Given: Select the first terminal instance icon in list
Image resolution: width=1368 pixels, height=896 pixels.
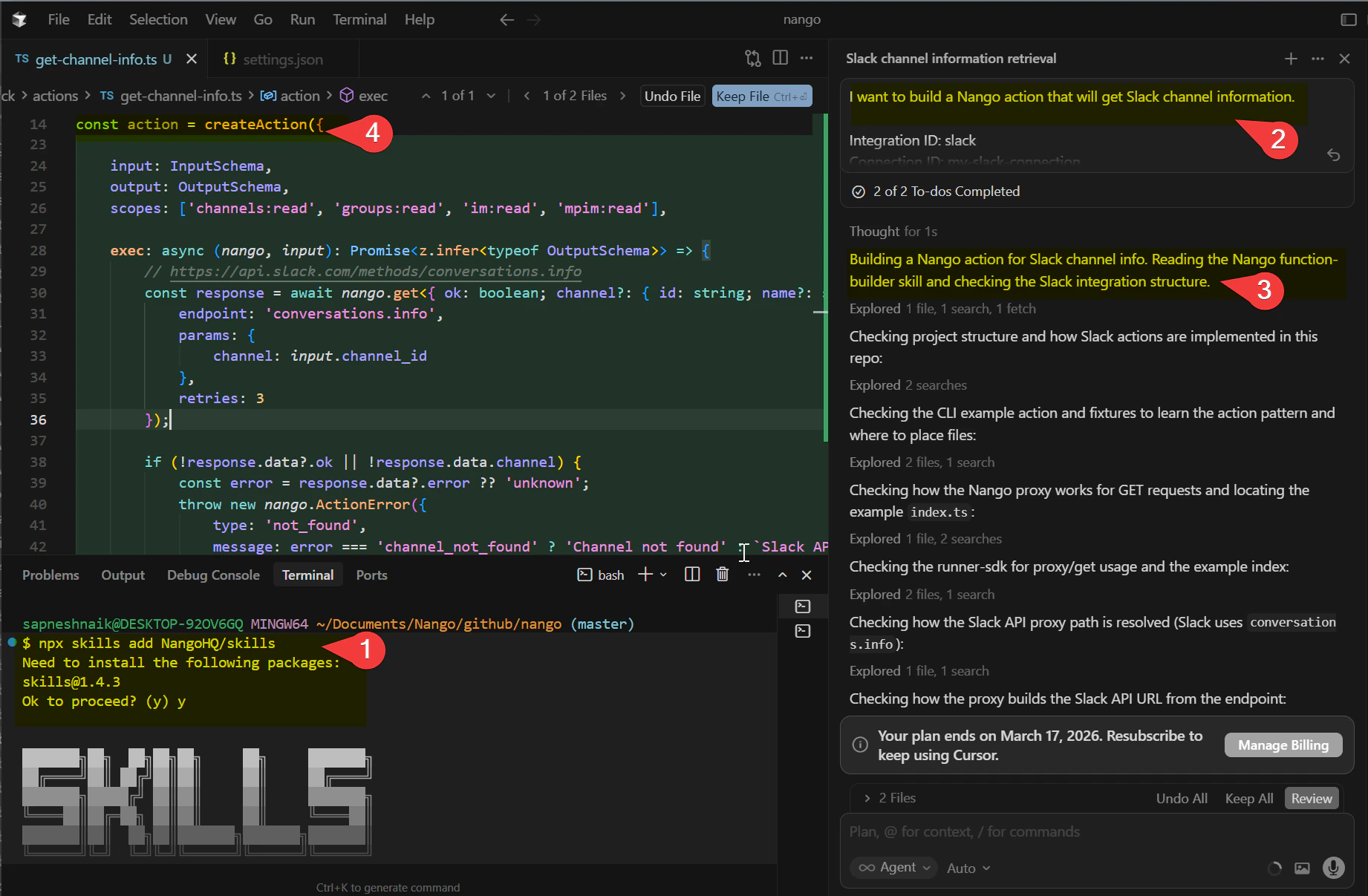Looking at the screenshot, I should 803,606.
